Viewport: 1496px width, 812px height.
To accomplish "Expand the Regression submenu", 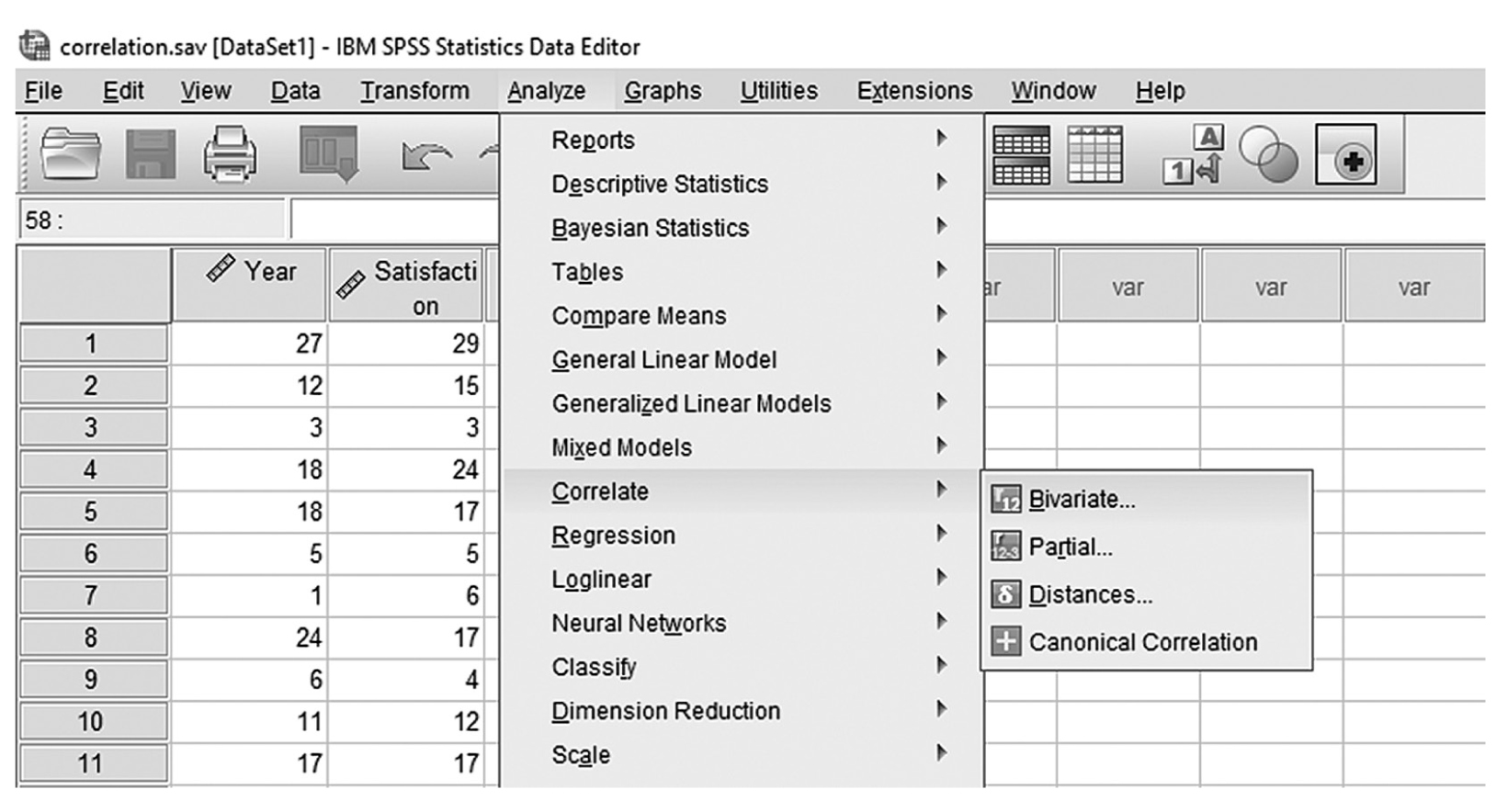I will click(742, 536).
